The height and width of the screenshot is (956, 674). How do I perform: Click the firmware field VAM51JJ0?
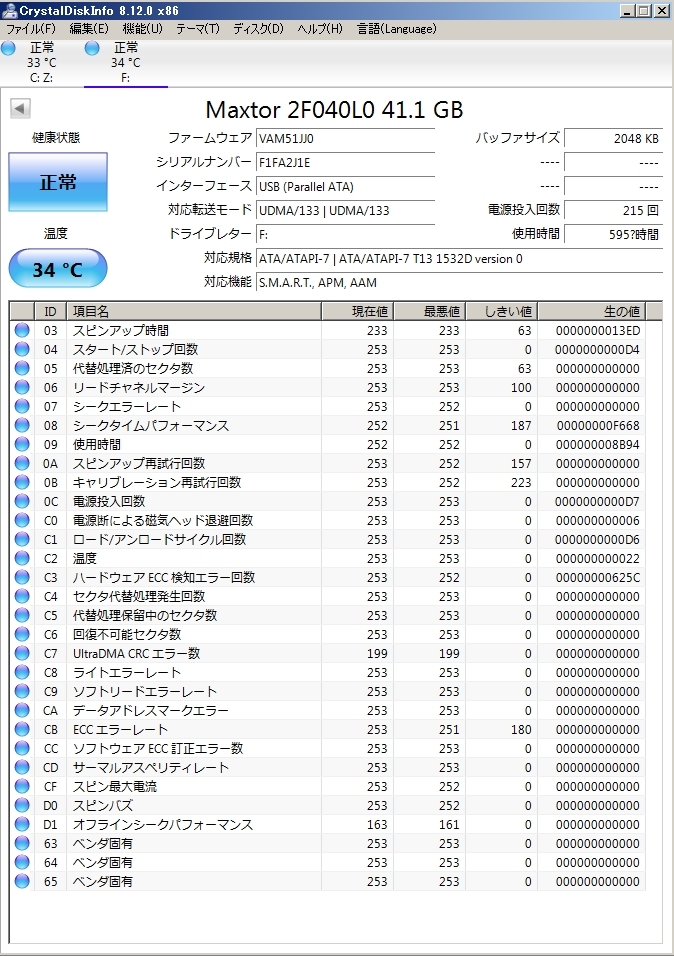coord(345,138)
